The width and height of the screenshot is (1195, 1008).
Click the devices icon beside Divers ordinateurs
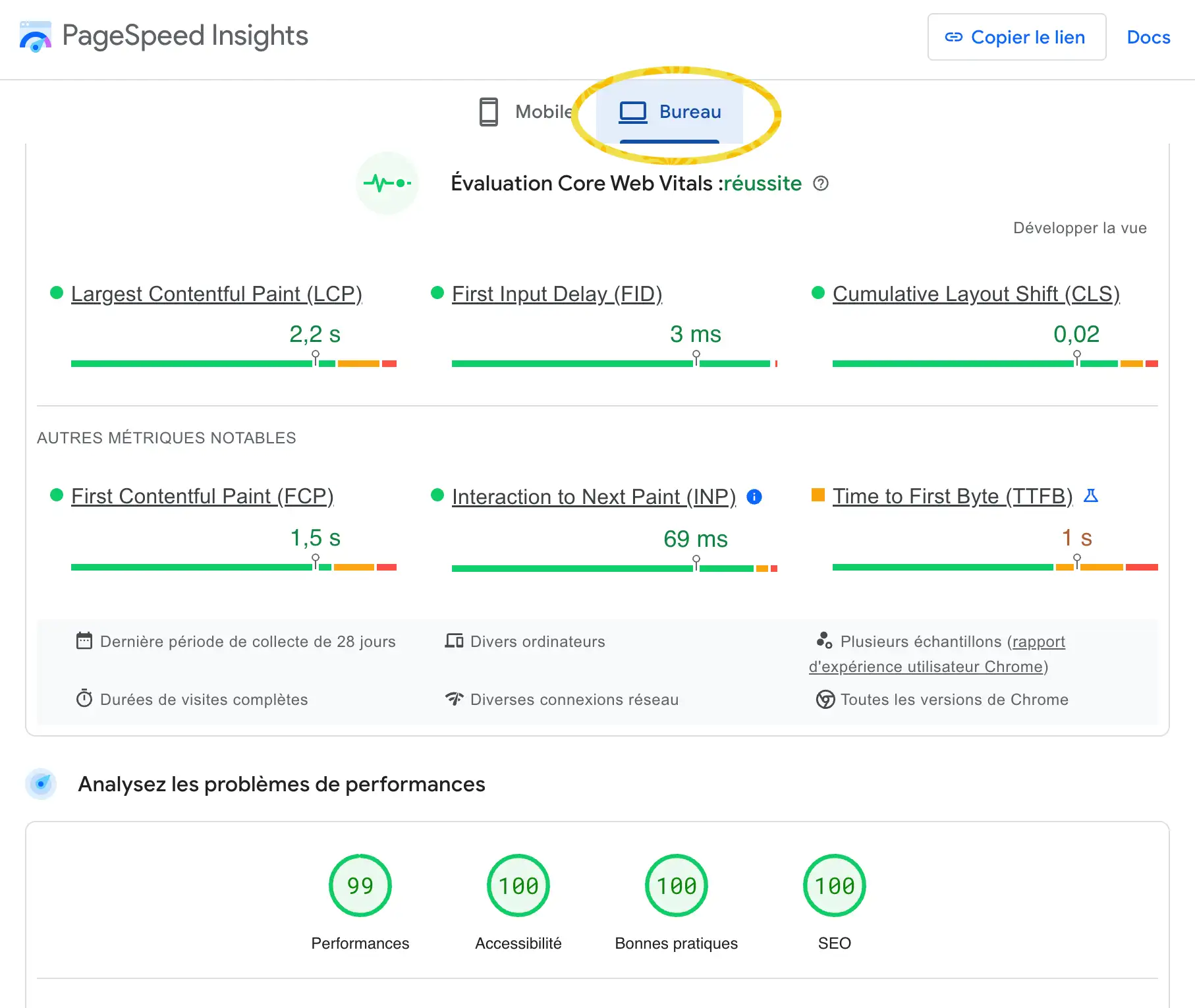pos(455,640)
